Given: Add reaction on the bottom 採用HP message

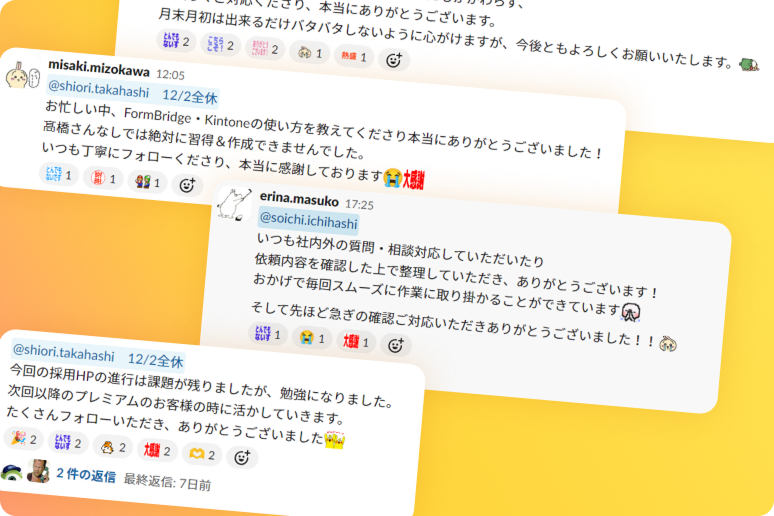Looking at the screenshot, I should (242, 458).
